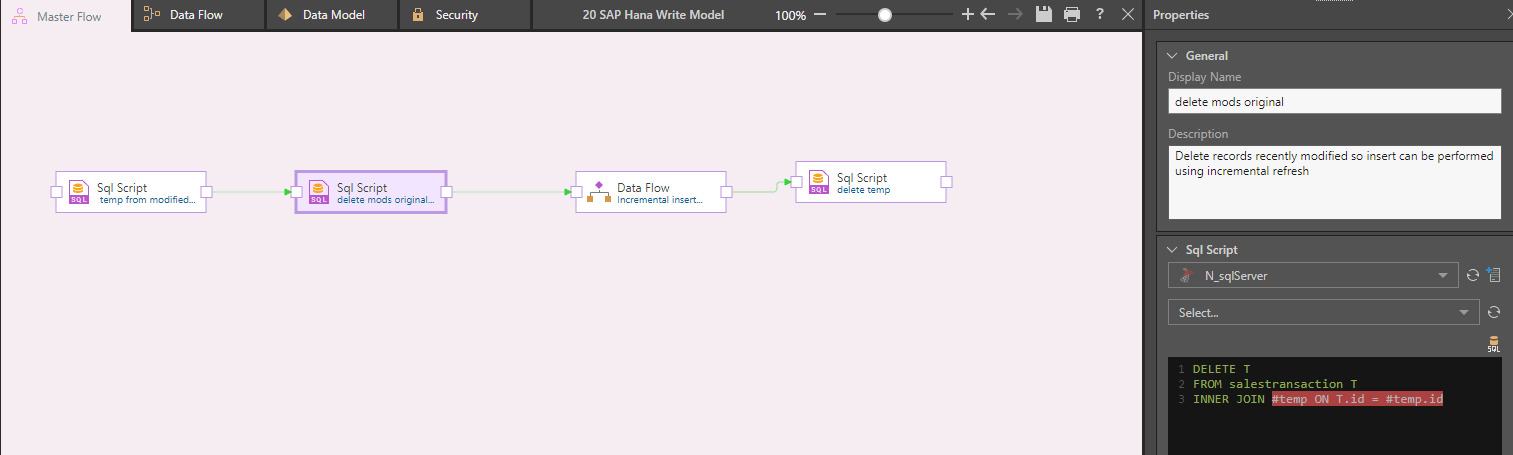Save the model with the disk icon

pos(1044,15)
